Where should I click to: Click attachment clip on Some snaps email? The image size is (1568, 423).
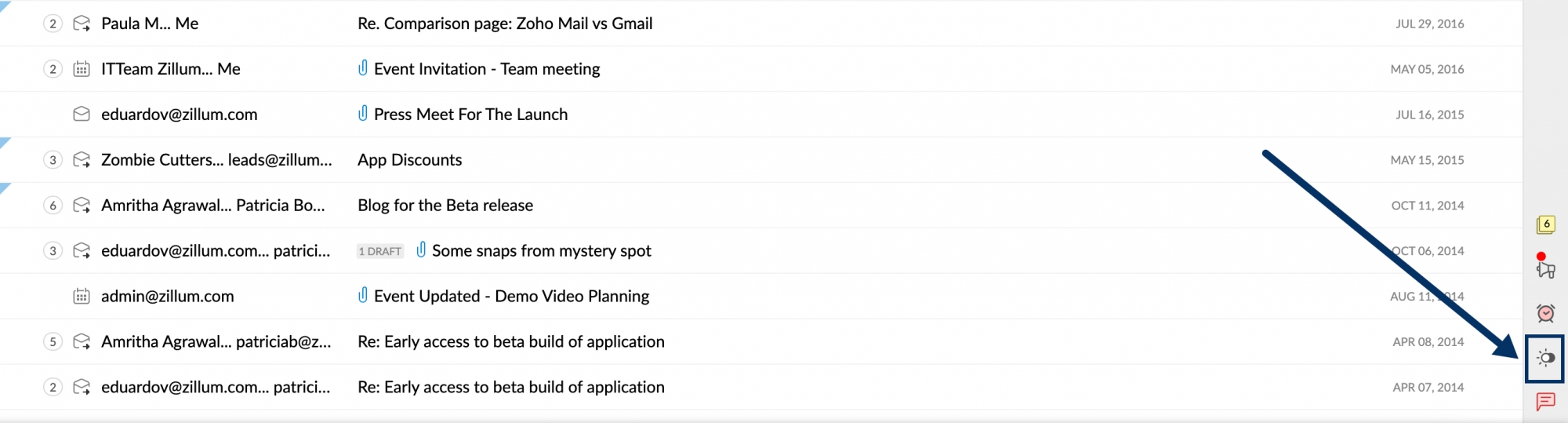tap(421, 250)
